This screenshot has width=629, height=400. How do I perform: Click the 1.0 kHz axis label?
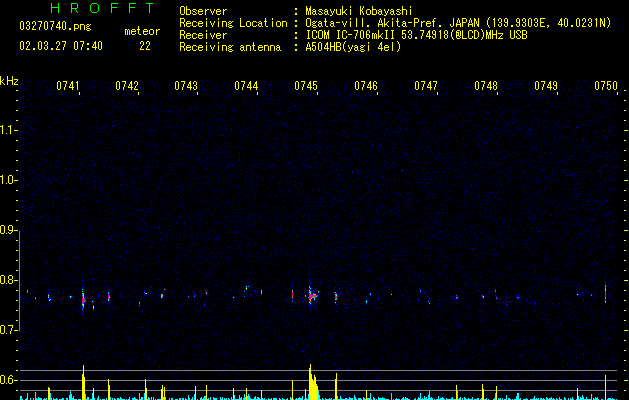8,180
